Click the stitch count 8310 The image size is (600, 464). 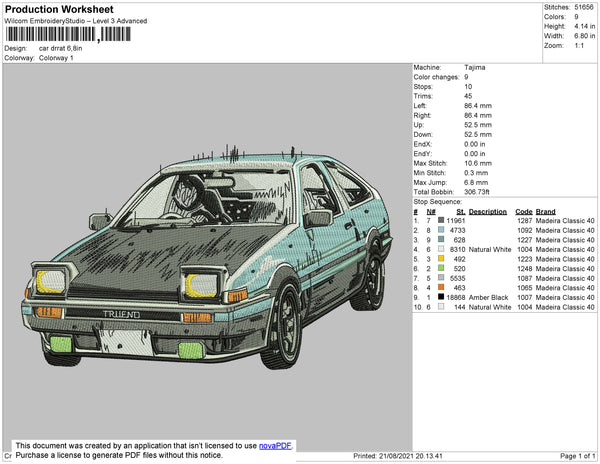click(458, 249)
